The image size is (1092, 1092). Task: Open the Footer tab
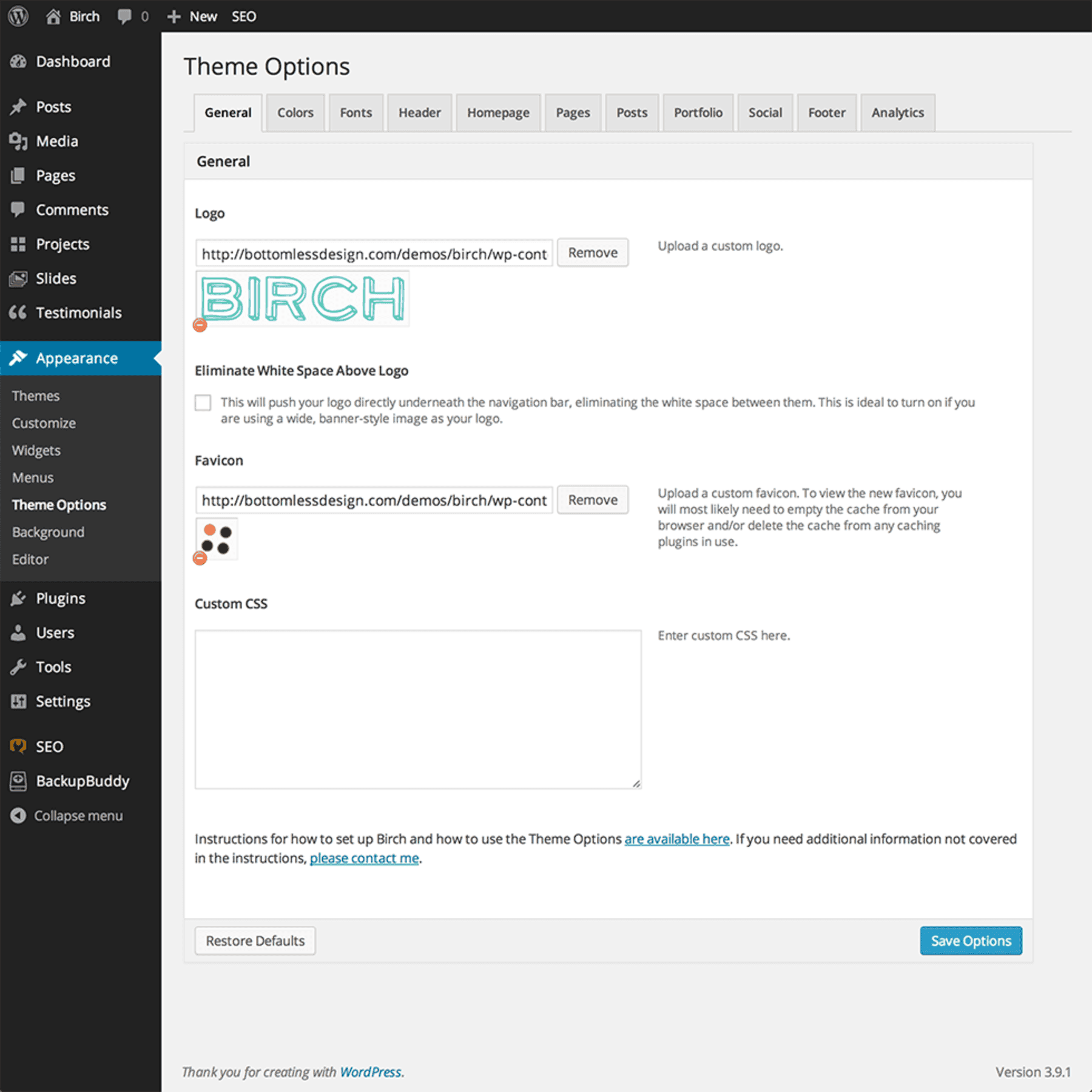click(827, 113)
